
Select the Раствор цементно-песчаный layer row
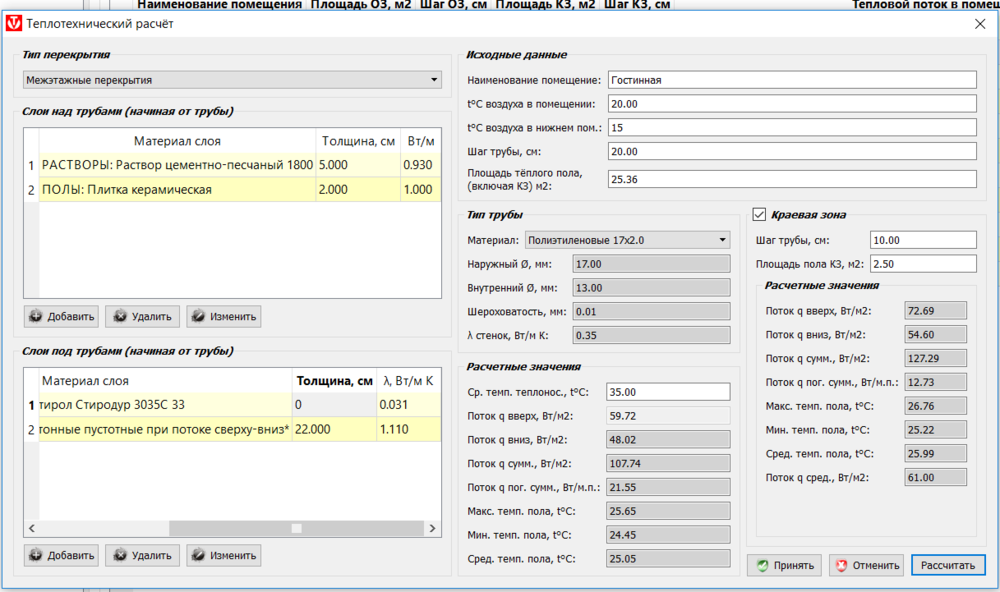pyautogui.click(x=176, y=164)
